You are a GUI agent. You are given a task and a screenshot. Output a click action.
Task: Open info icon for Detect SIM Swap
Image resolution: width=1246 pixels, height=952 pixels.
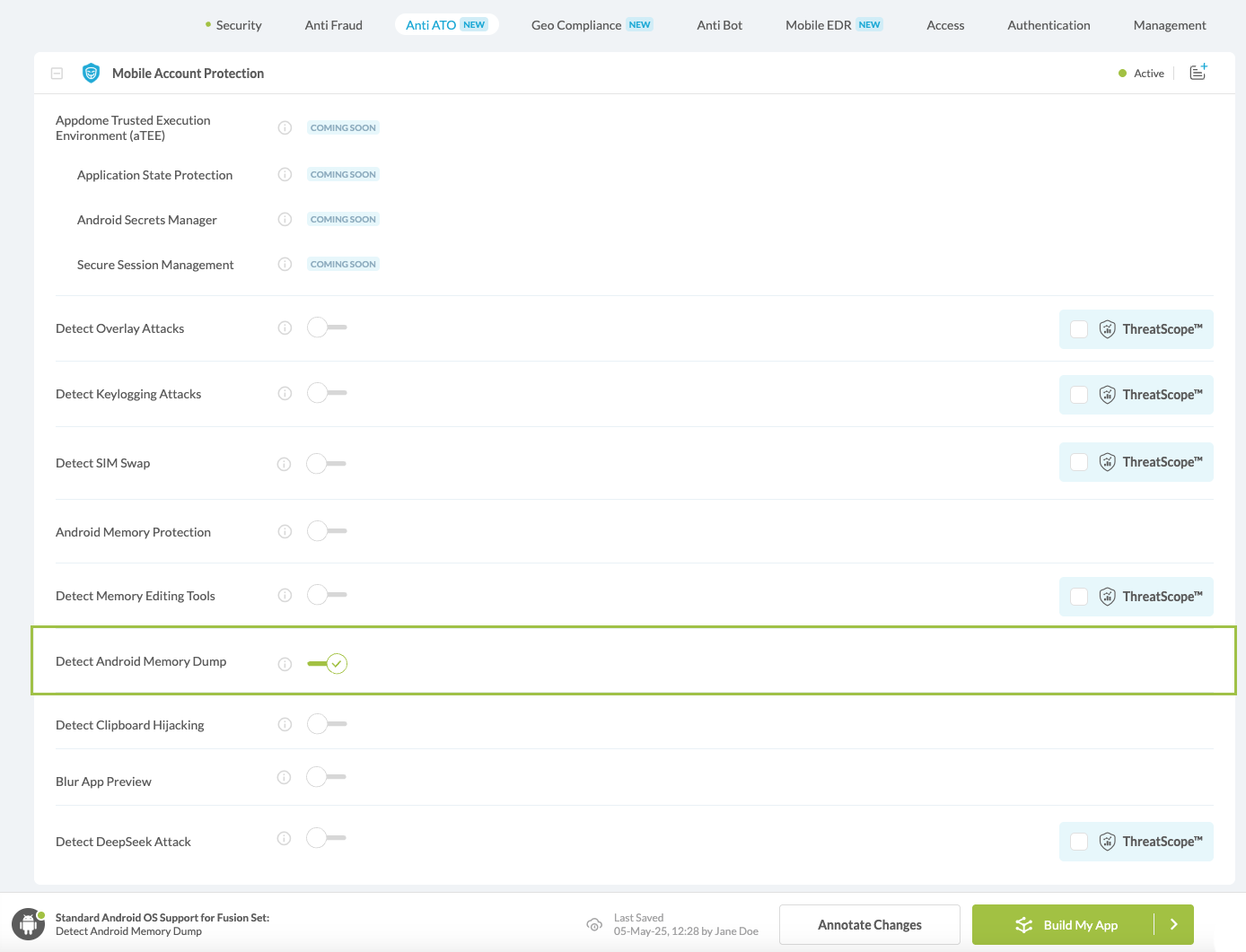285,464
